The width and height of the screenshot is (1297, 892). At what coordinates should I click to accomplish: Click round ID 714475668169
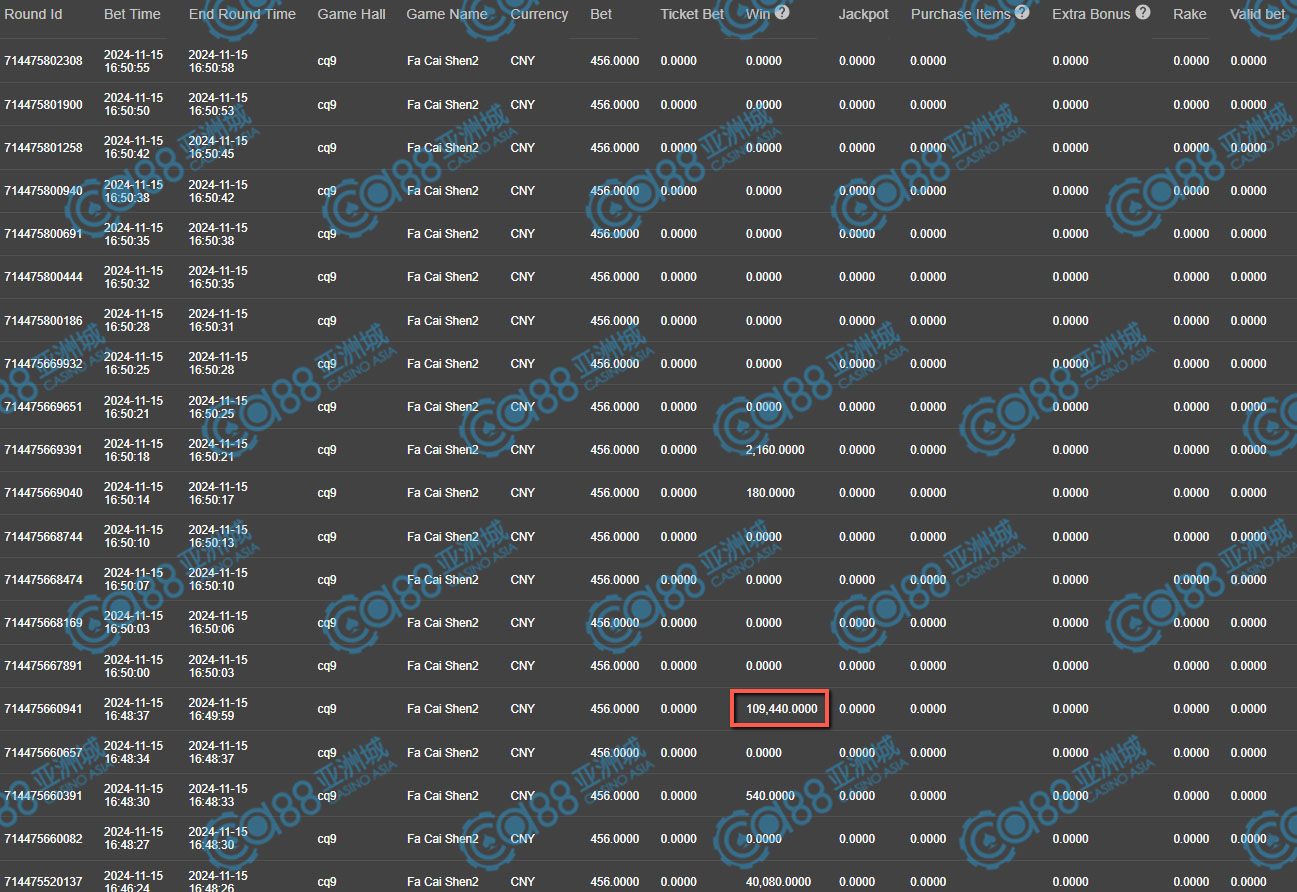pyautogui.click(x=44, y=623)
